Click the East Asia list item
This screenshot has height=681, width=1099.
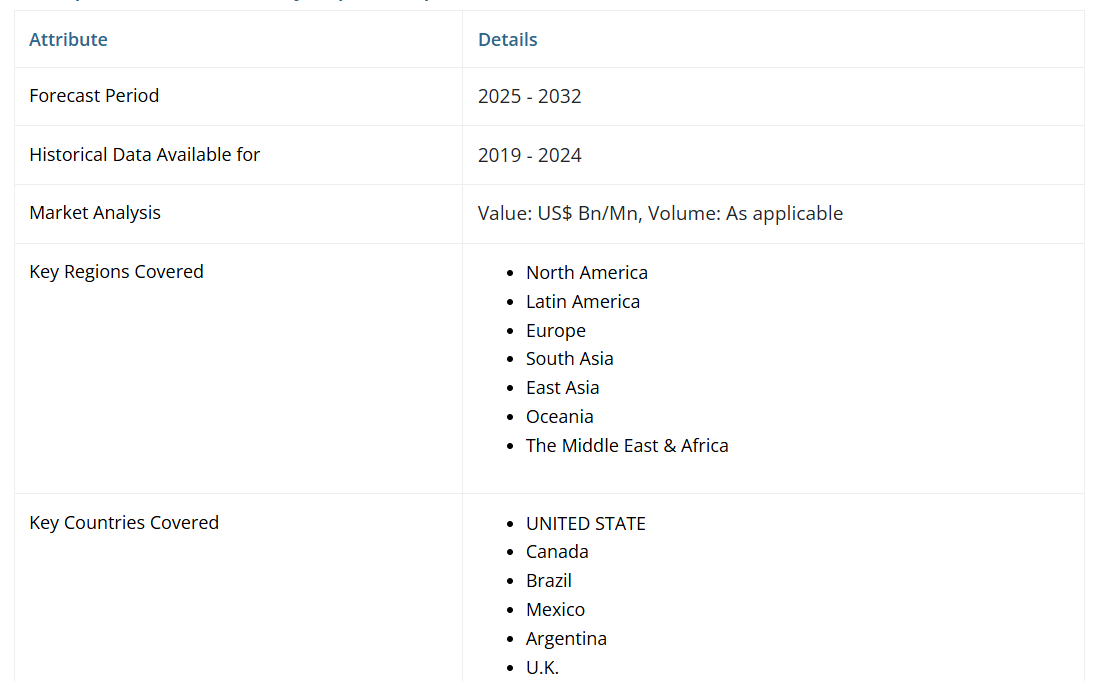pyautogui.click(x=562, y=388)
